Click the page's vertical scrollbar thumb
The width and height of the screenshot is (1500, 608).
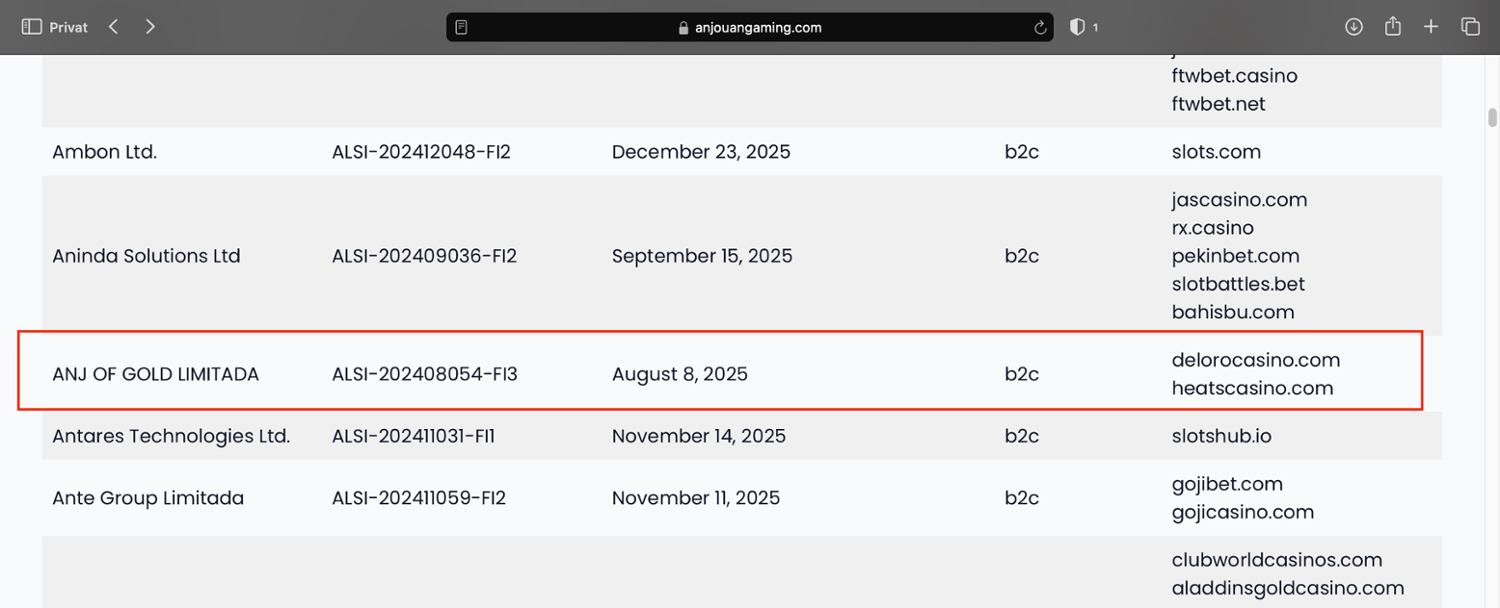[x=1492, y=117]
